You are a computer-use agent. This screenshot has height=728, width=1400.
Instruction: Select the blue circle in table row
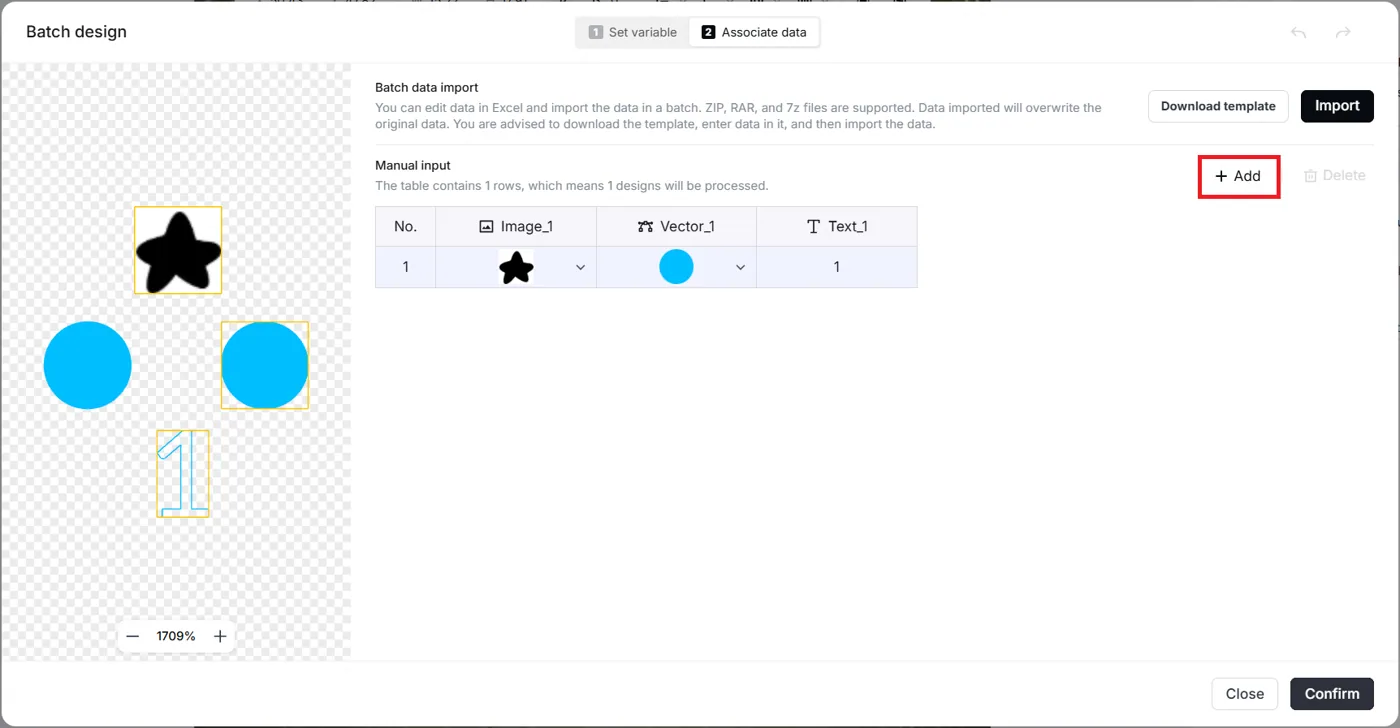coord(676,267)
